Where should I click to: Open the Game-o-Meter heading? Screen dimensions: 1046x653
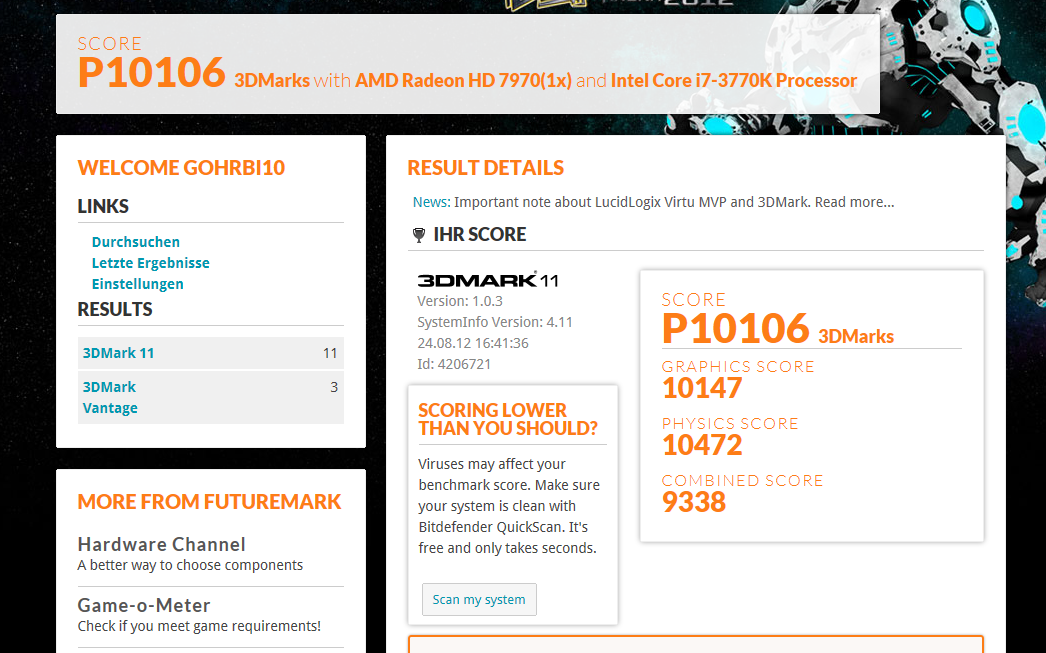tap(144, 605)
